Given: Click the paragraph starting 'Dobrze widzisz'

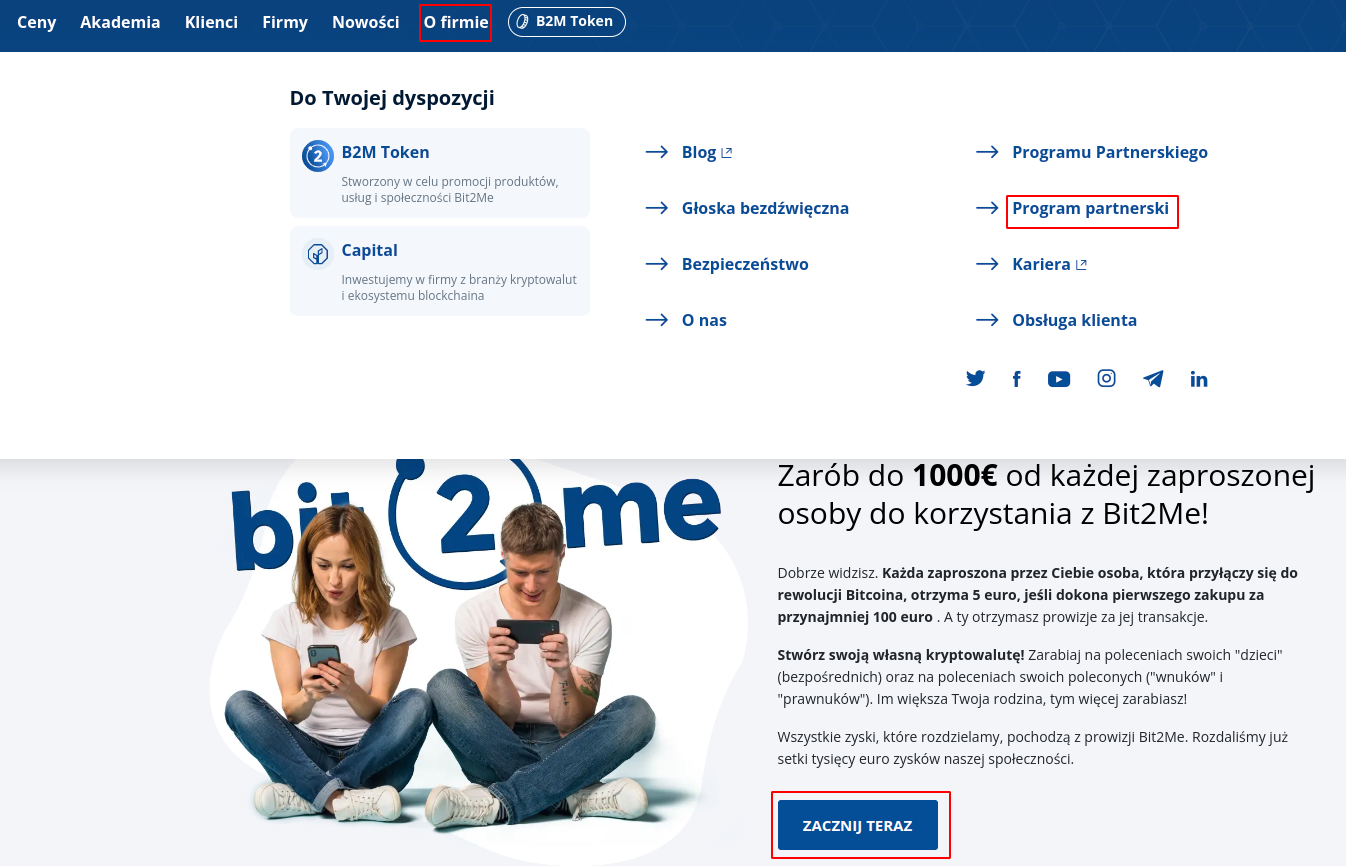Looking at the screenshot, I should tap(1037, 595).
